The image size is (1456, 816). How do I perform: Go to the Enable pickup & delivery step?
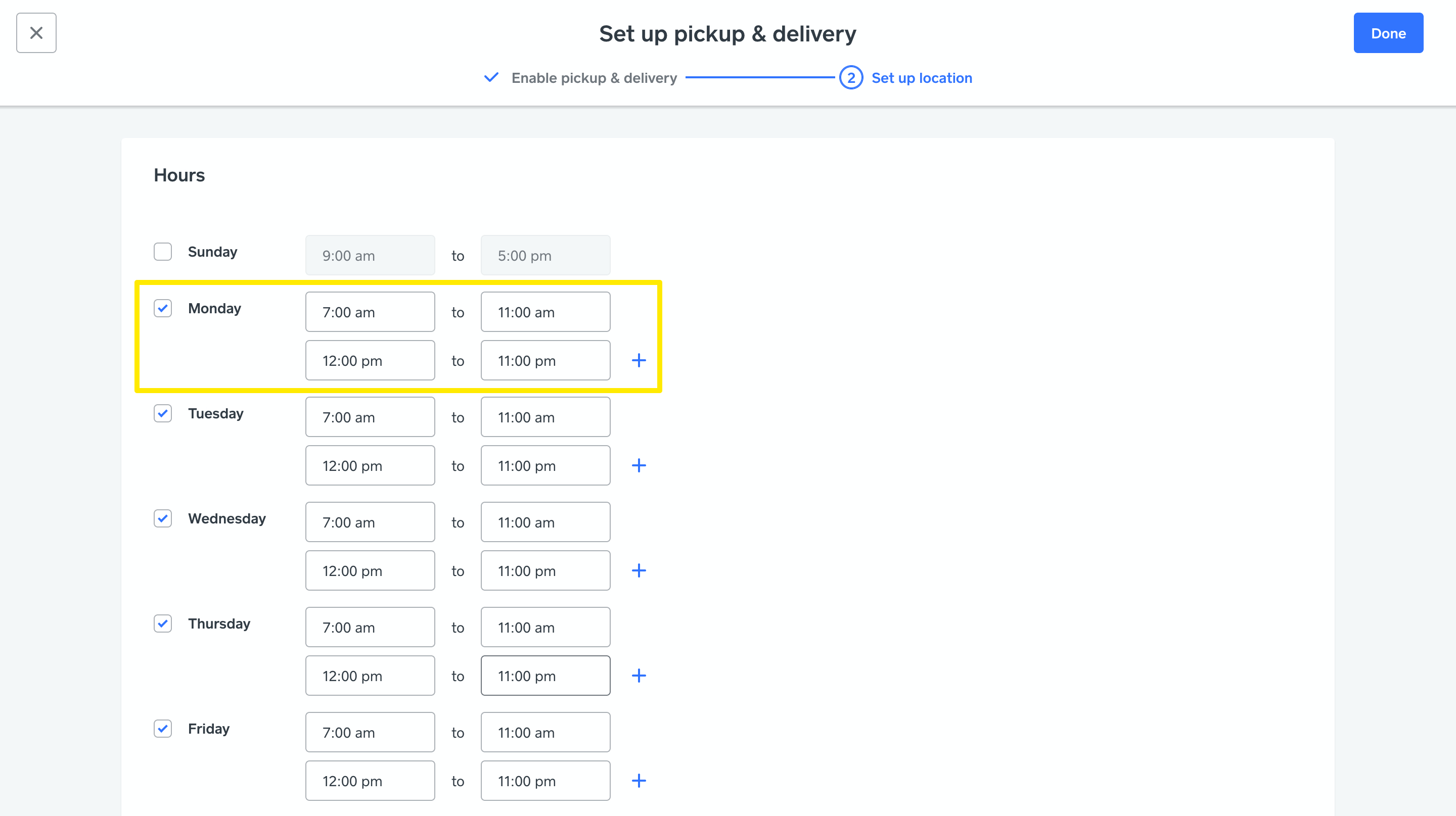click(594, 78)
